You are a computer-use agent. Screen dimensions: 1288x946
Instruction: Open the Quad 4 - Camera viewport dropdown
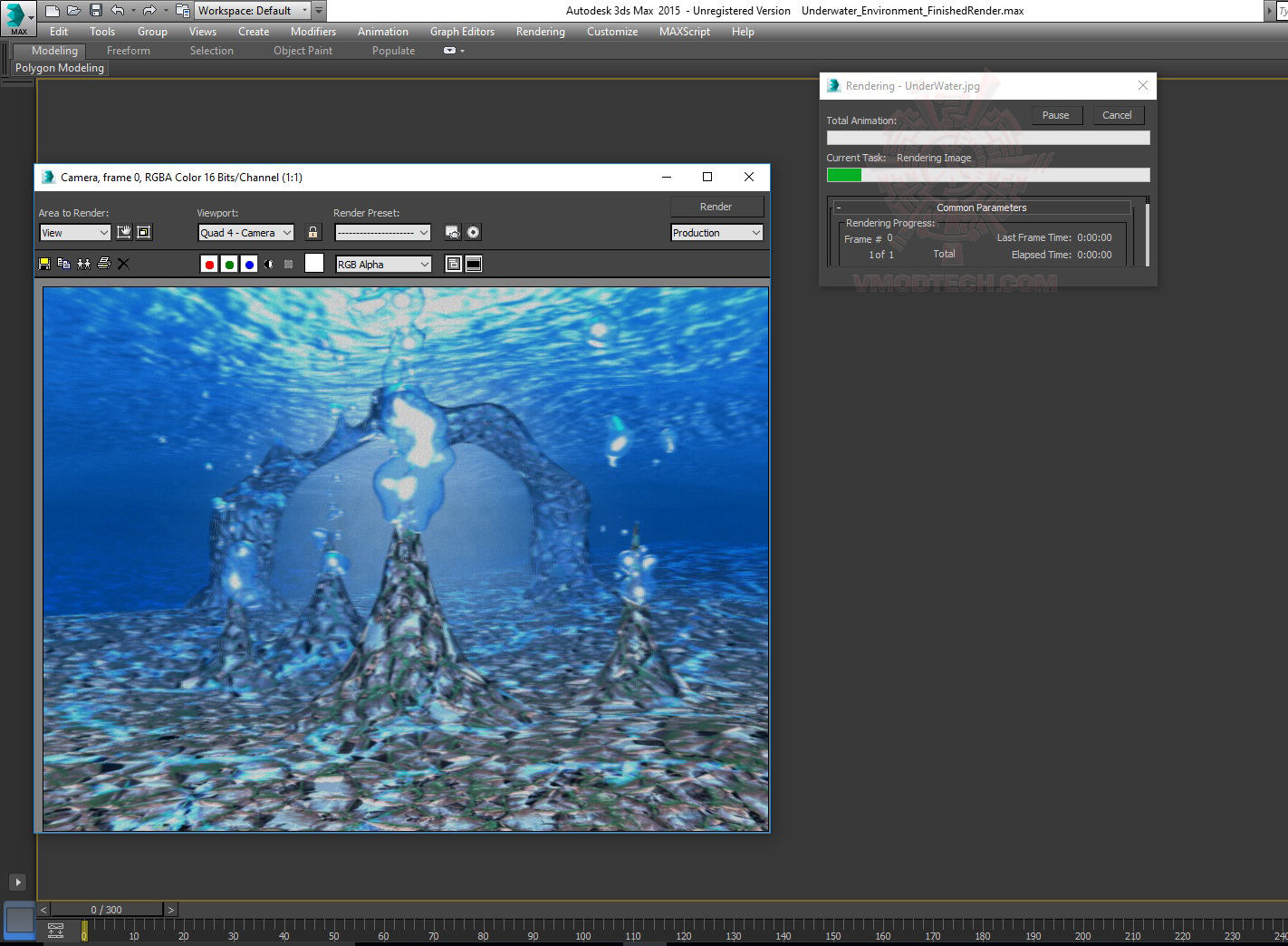click(245, 233)
